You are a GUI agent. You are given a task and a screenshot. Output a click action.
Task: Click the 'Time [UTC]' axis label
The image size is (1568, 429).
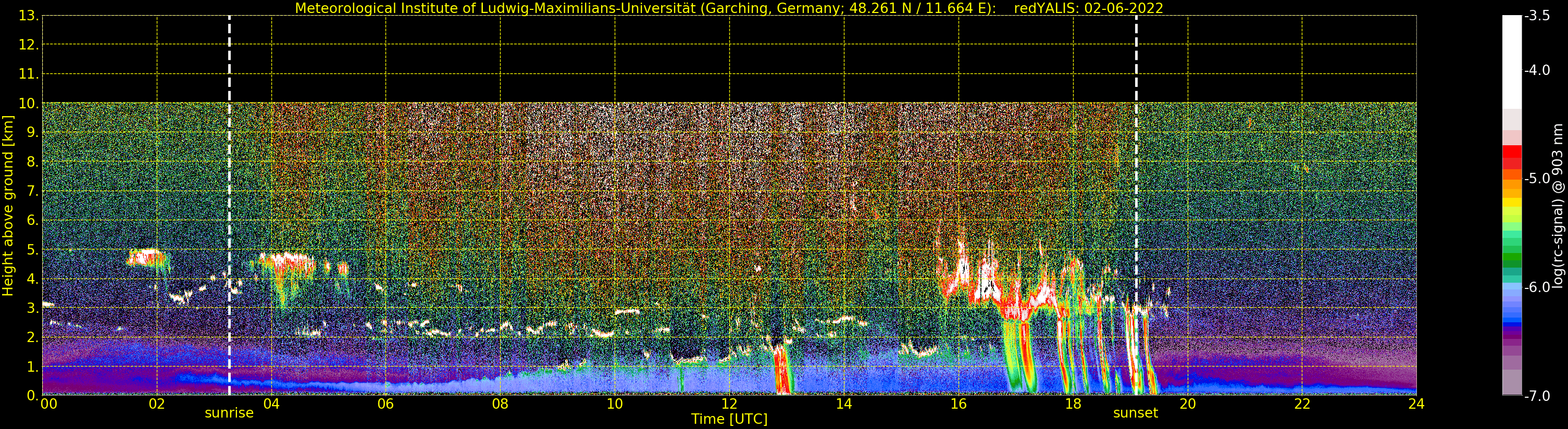tap(729, 419)
